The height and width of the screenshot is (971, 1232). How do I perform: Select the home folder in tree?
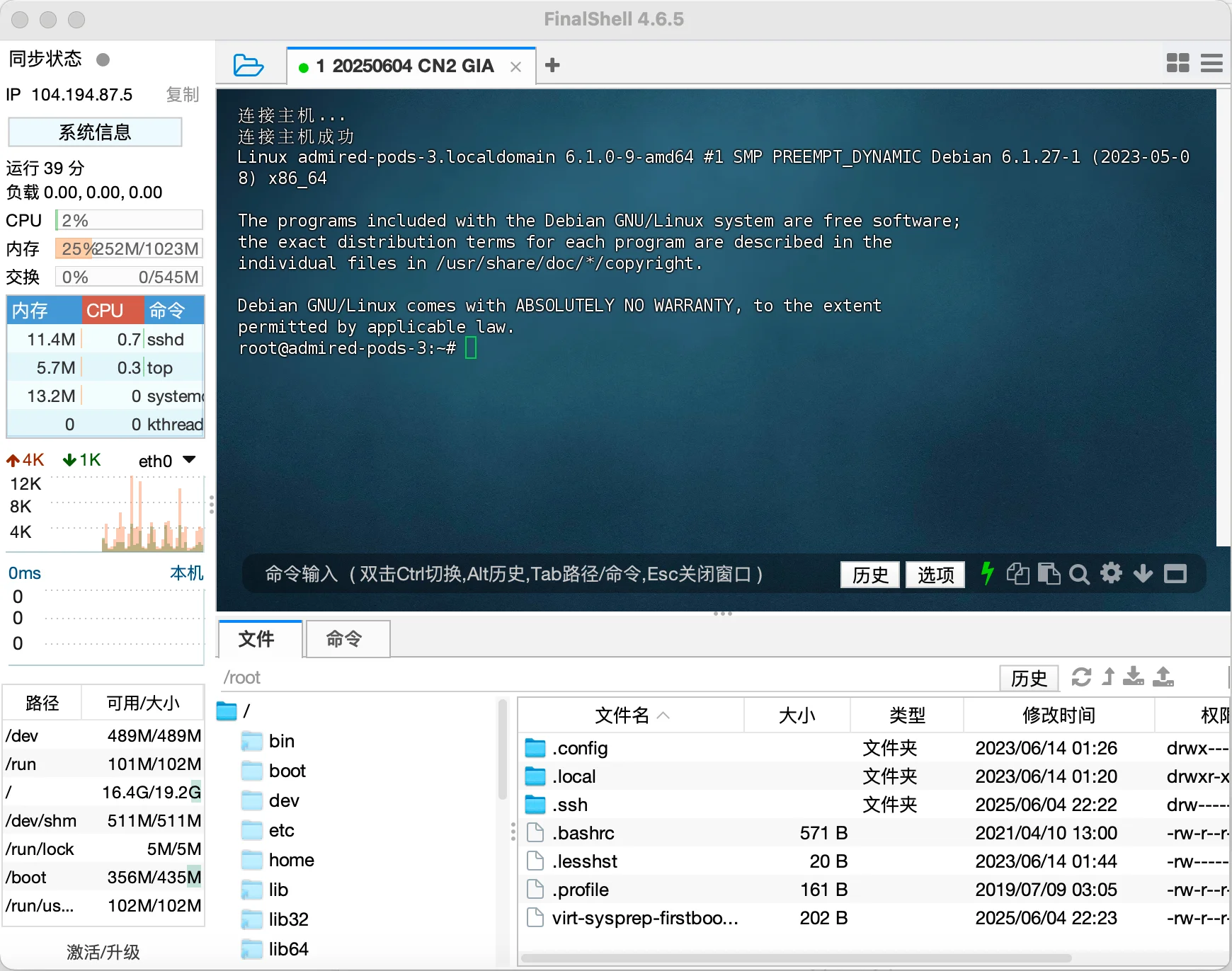pos(278,860)
